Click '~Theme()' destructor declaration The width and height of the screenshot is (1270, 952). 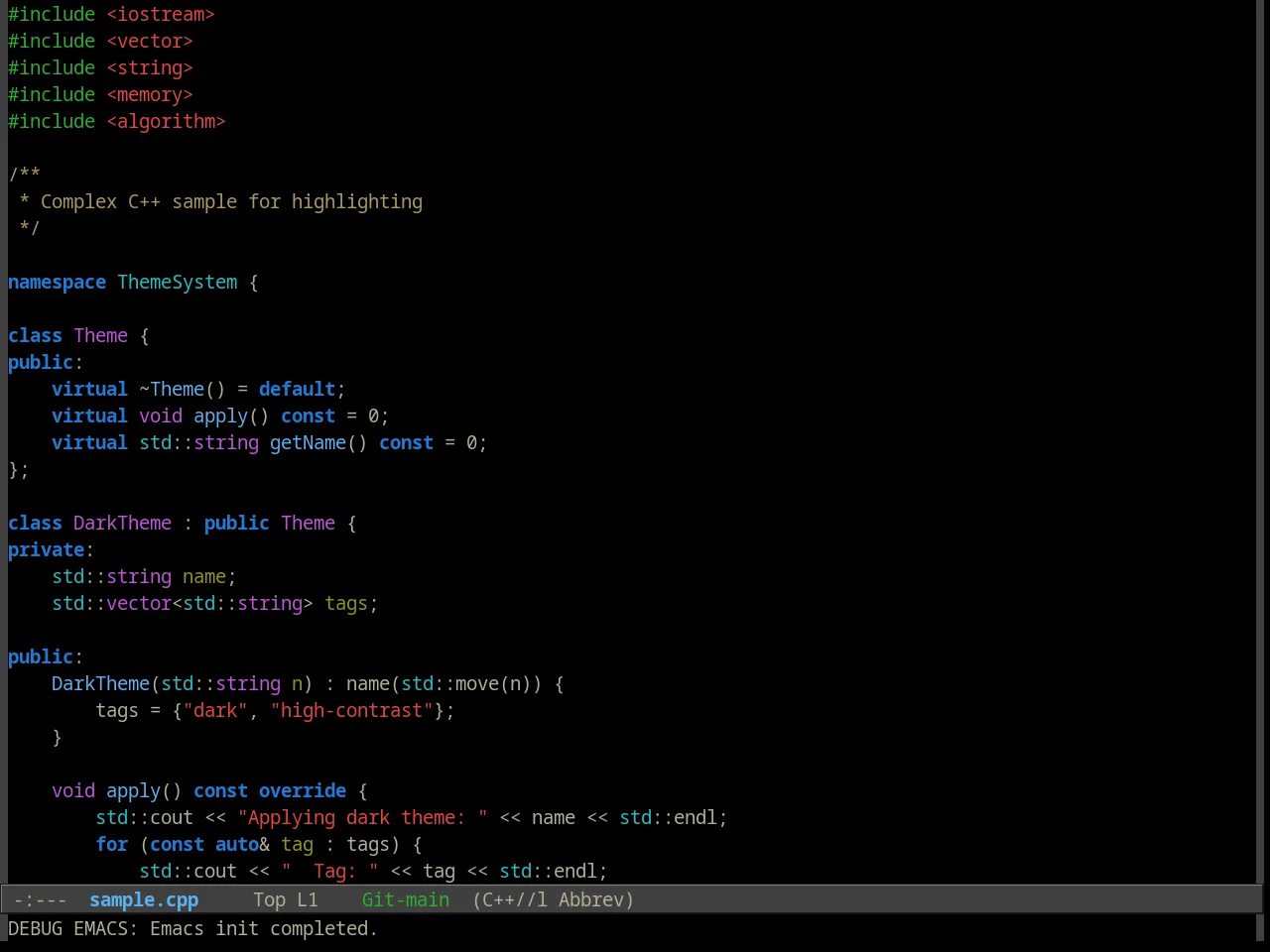point(183,389)
